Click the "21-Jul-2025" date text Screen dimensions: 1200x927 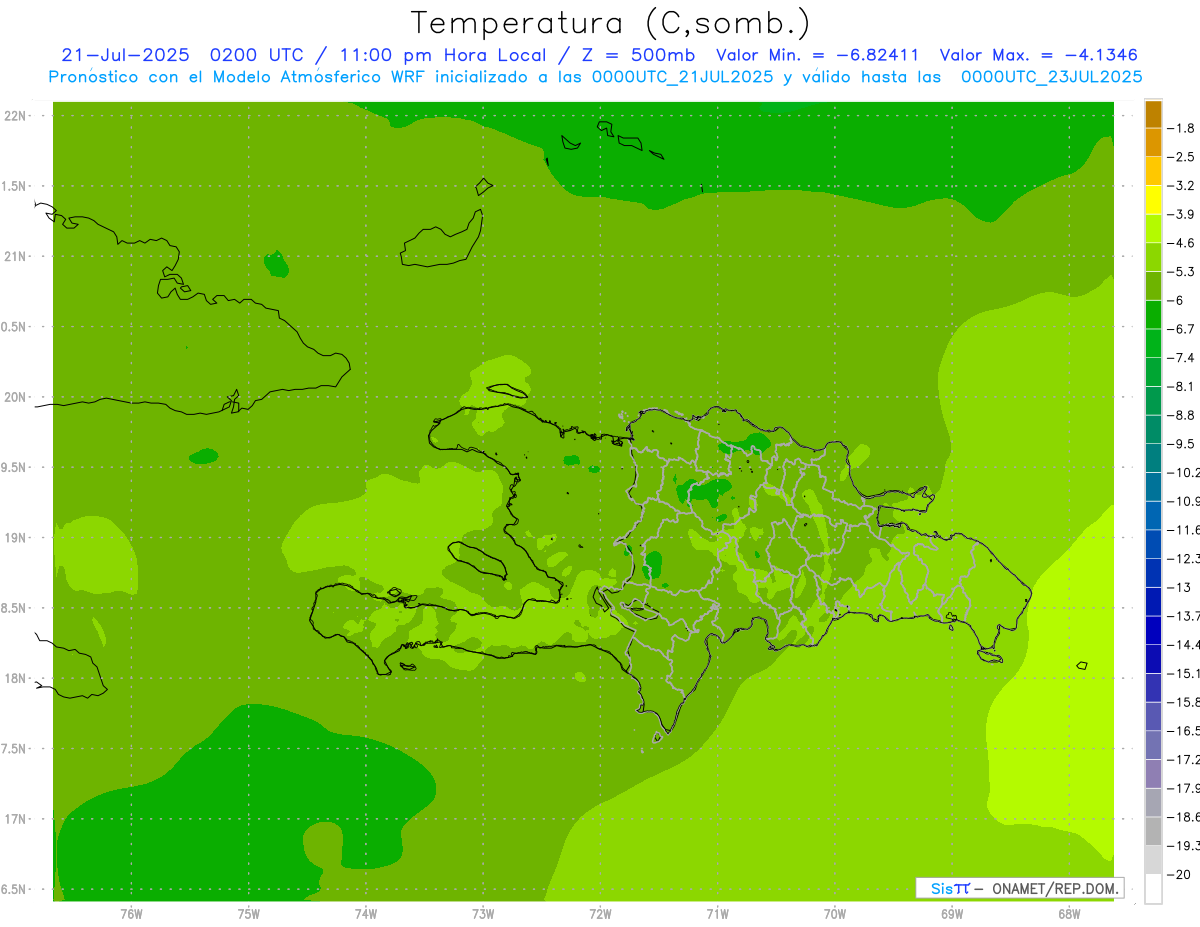point(124,55)
